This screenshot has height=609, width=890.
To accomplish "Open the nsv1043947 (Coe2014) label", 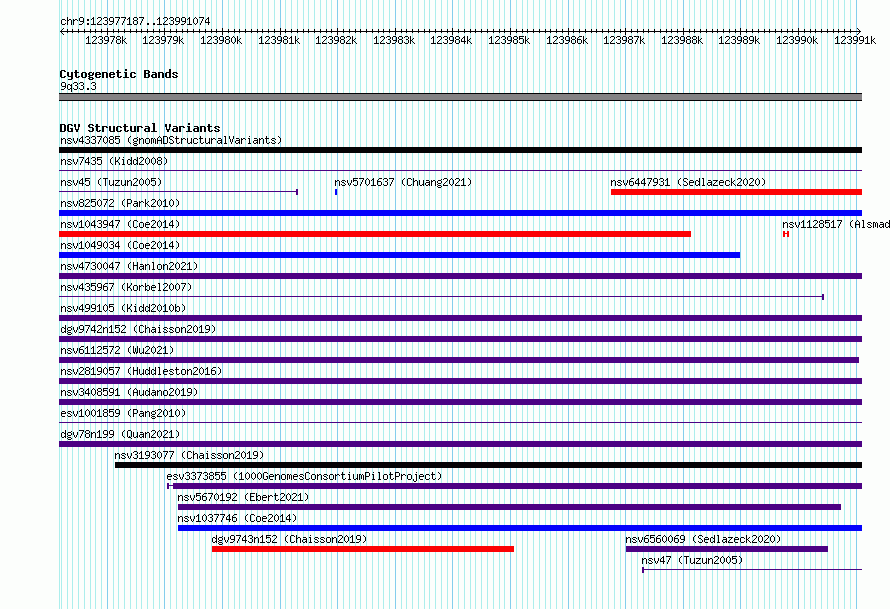I will click(120, 224).
